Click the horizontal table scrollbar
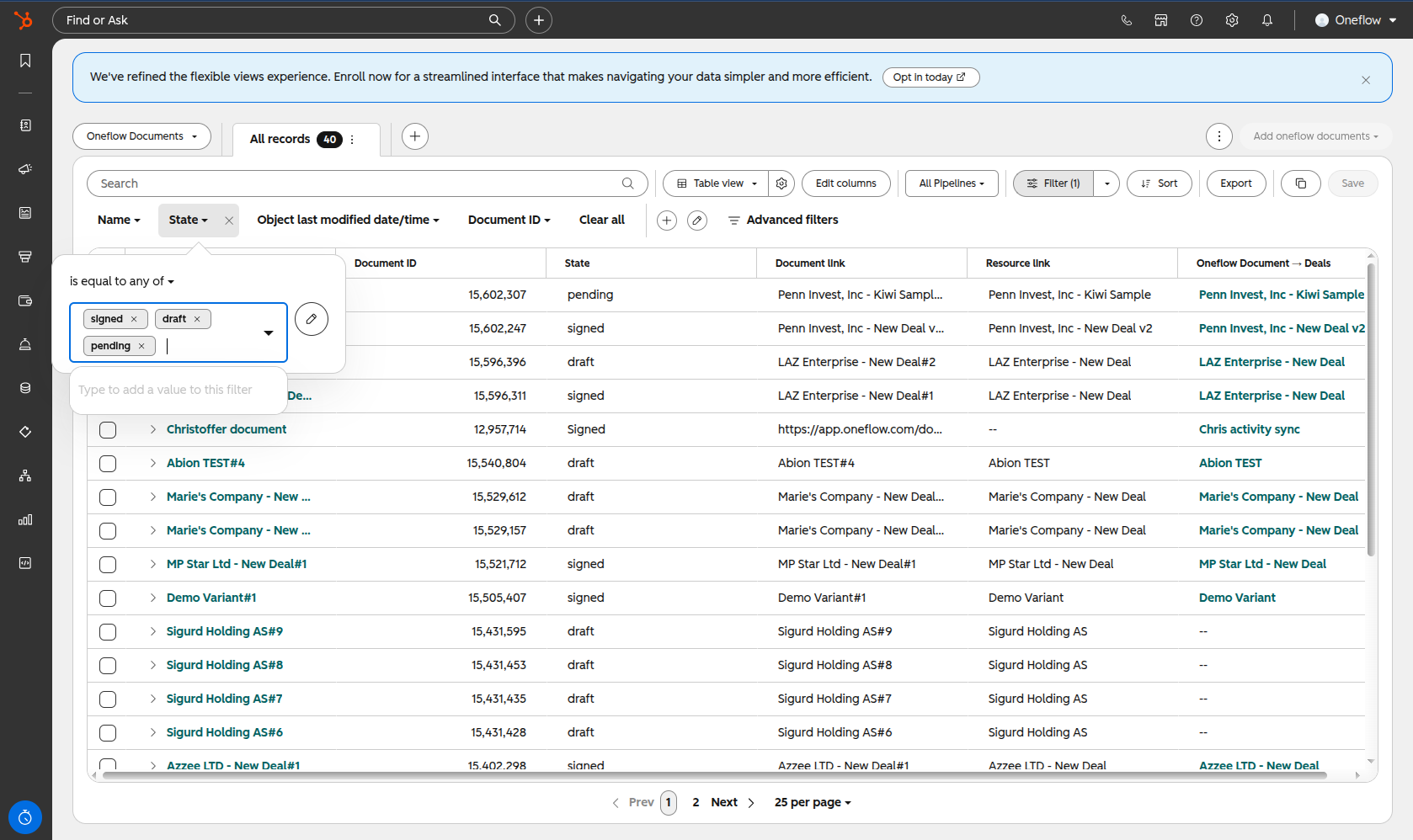Image resolution: width=1413 pixels, height=840 pixels. click(714, 776)
